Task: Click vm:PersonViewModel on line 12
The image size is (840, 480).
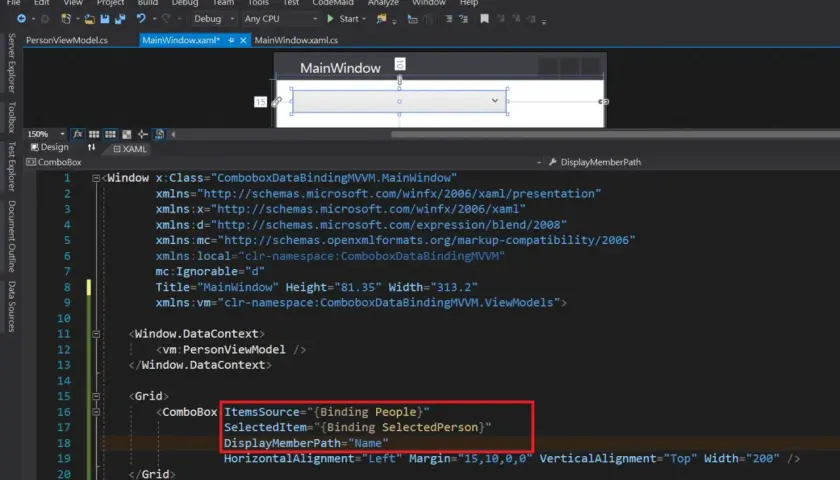Action: [224, 350]
